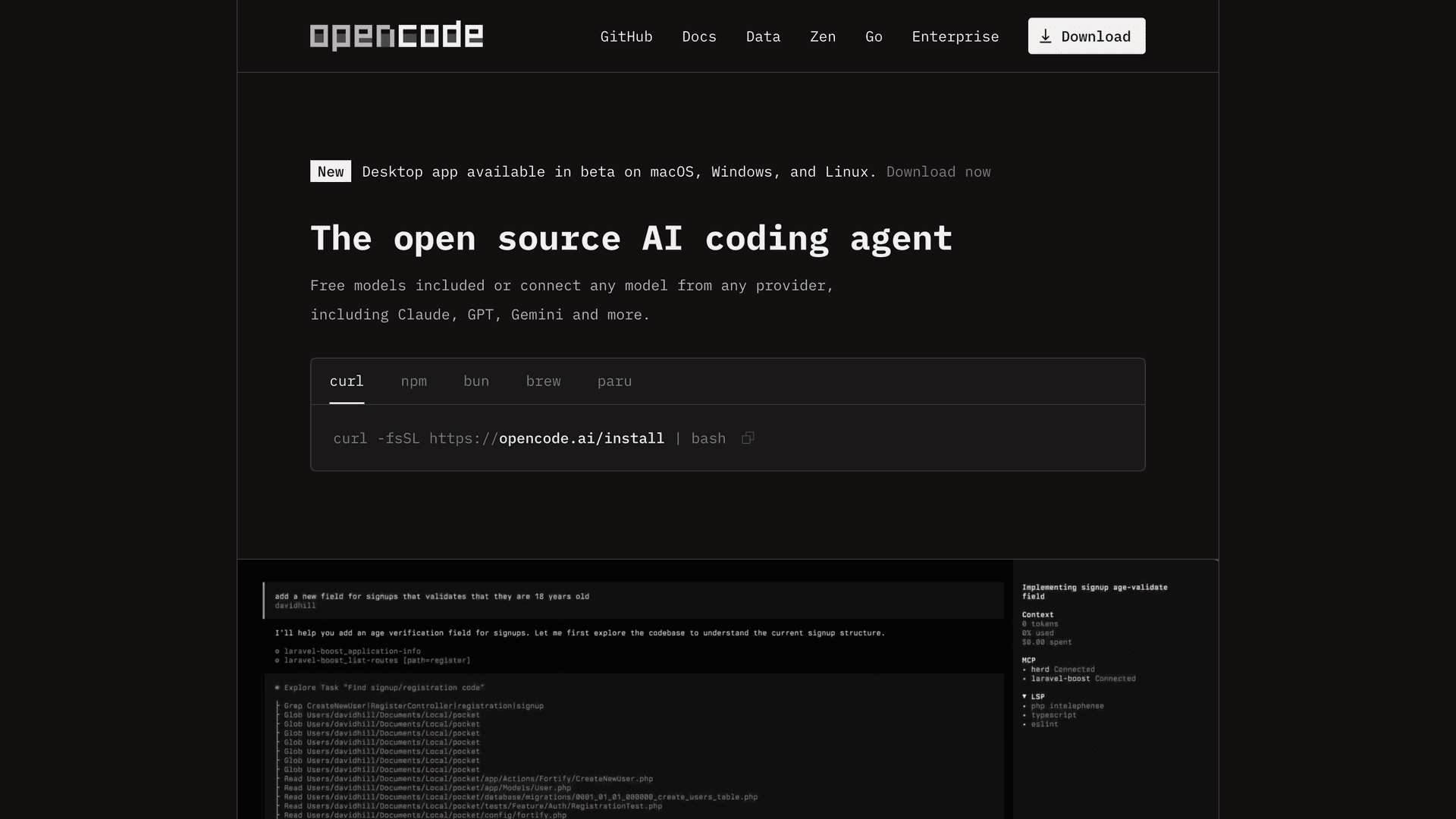1456x819 pixels.
Task: Open the Go nav link
Action: [x=874, y=36]
